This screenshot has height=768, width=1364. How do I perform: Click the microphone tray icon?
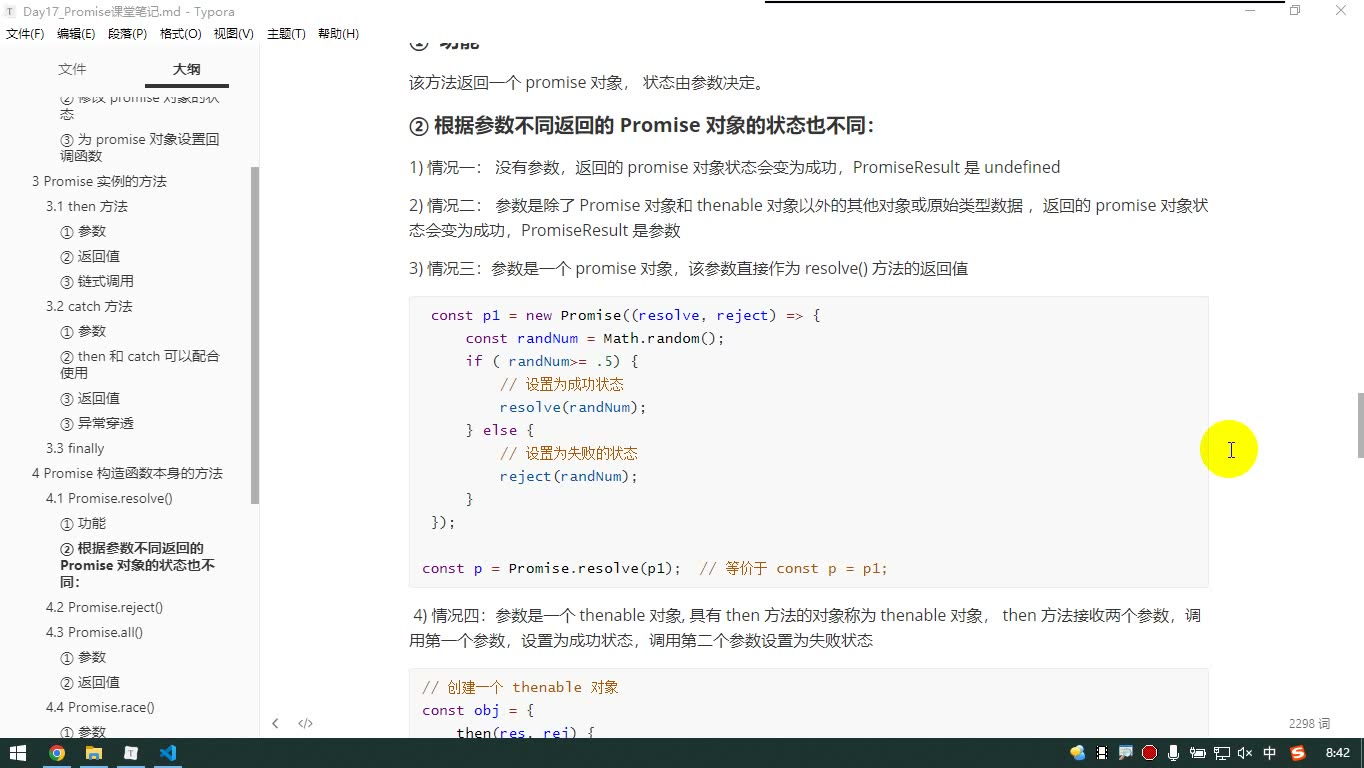(1173, 753)
